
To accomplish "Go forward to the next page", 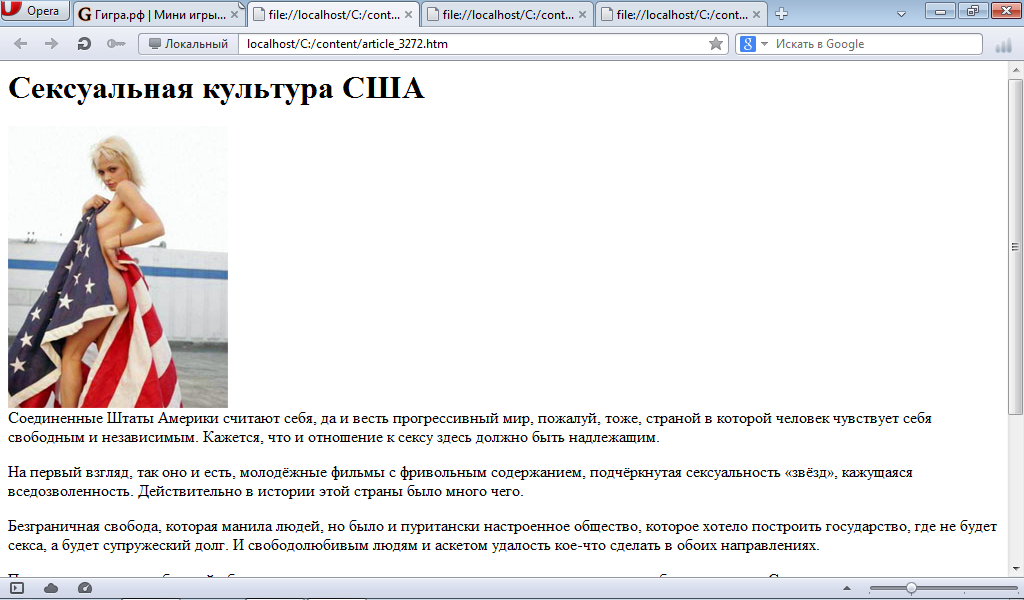I will pyautogui.click(x=51, y=44).
